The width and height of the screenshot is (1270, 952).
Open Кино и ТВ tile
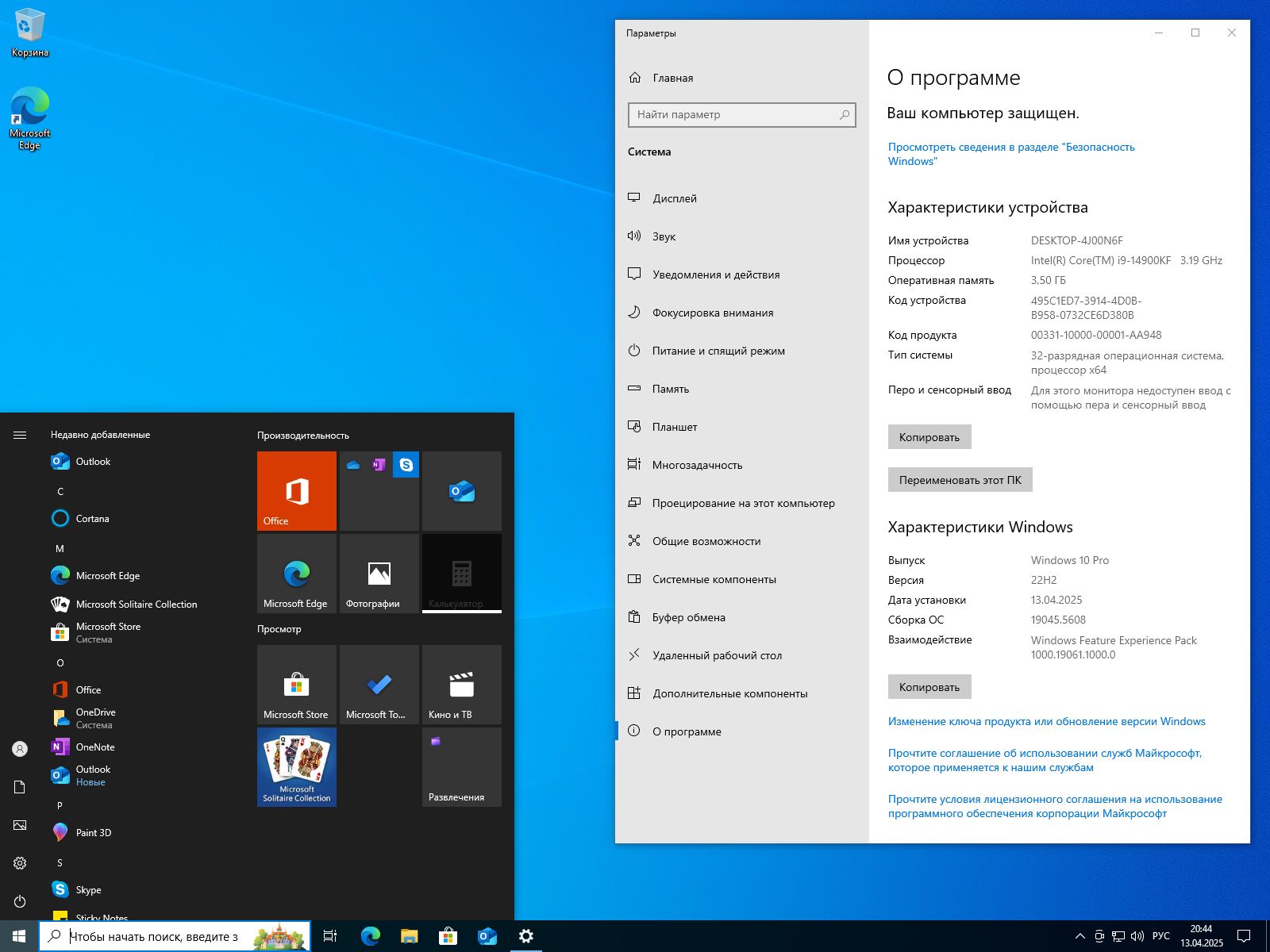tap(462, 685)
